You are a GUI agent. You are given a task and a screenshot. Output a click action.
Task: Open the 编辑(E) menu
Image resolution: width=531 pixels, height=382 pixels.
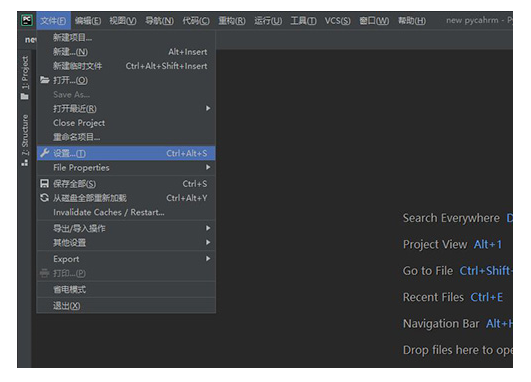tap(88, 21)
